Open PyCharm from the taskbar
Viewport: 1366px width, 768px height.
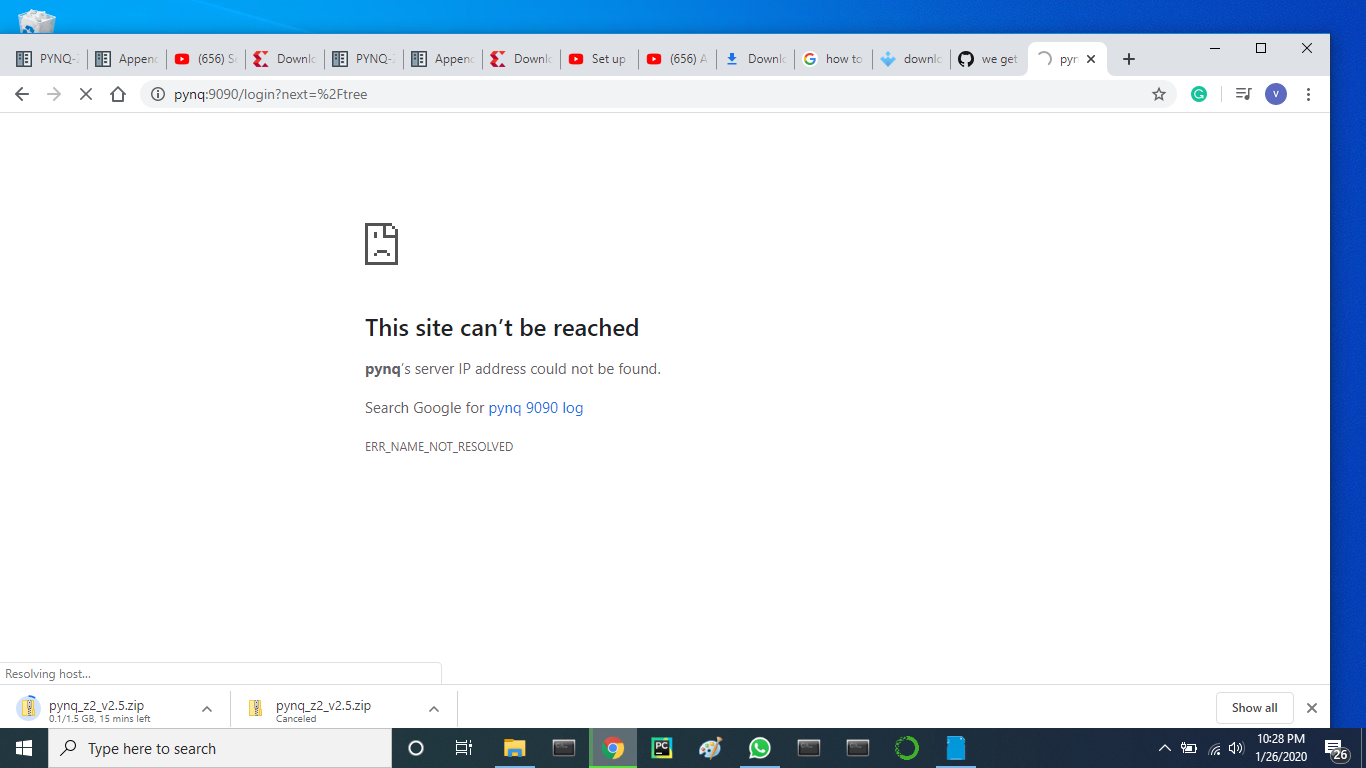coord(662,747)
